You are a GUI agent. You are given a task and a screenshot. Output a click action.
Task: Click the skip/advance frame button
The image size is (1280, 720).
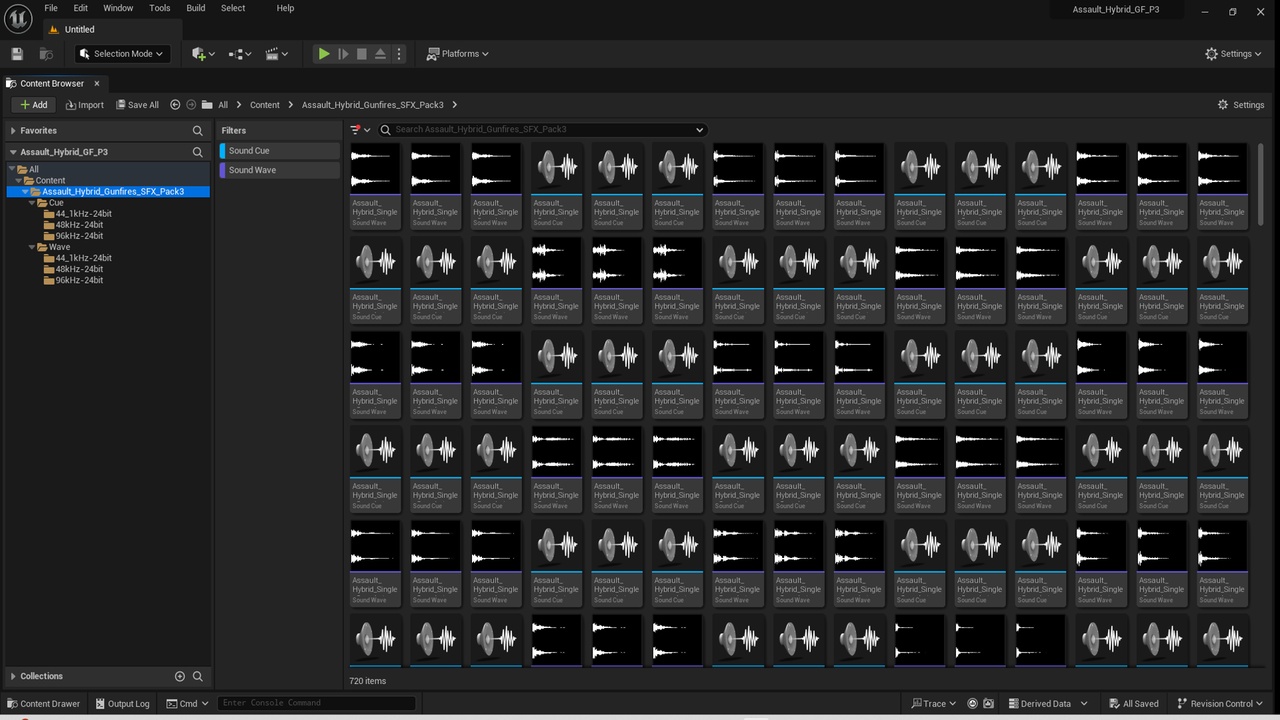click(343, 54)
